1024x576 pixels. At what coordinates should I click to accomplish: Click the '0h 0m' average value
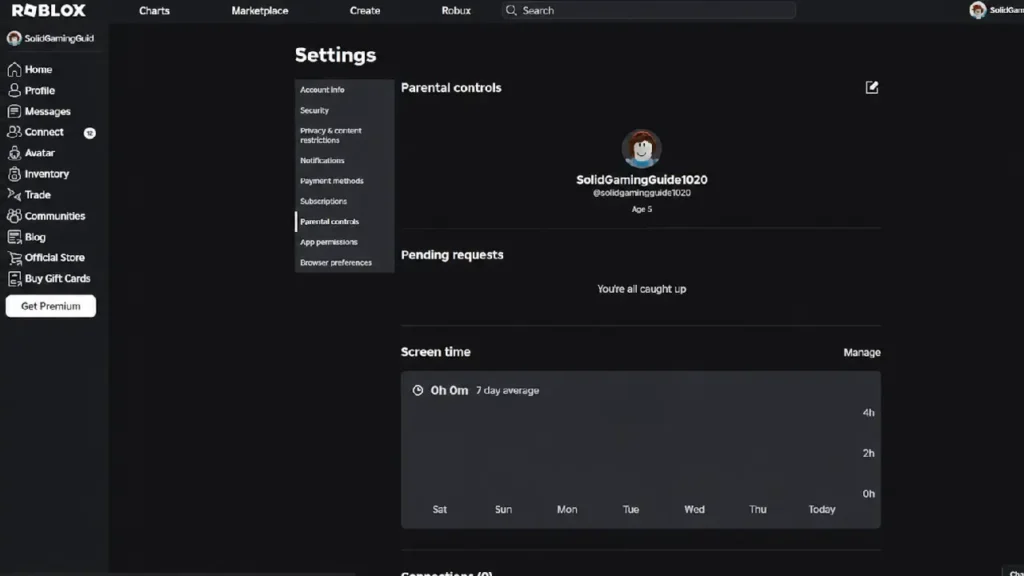[x=449, y=391]
